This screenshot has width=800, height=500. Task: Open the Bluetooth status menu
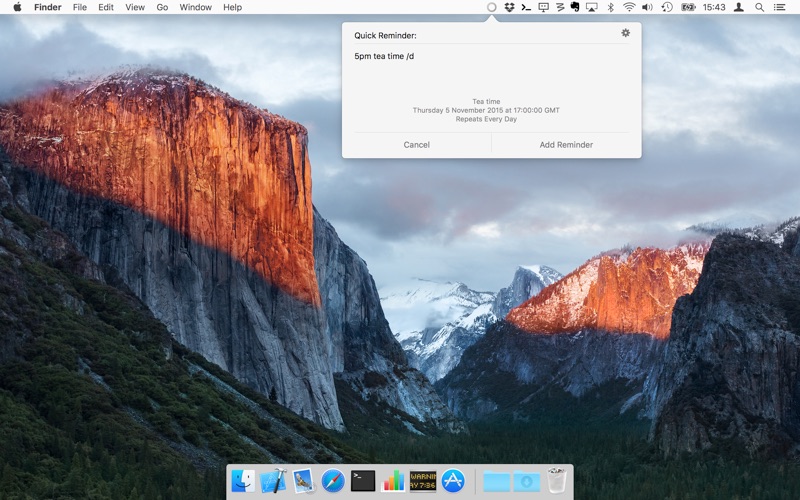(x=610, y=7)
